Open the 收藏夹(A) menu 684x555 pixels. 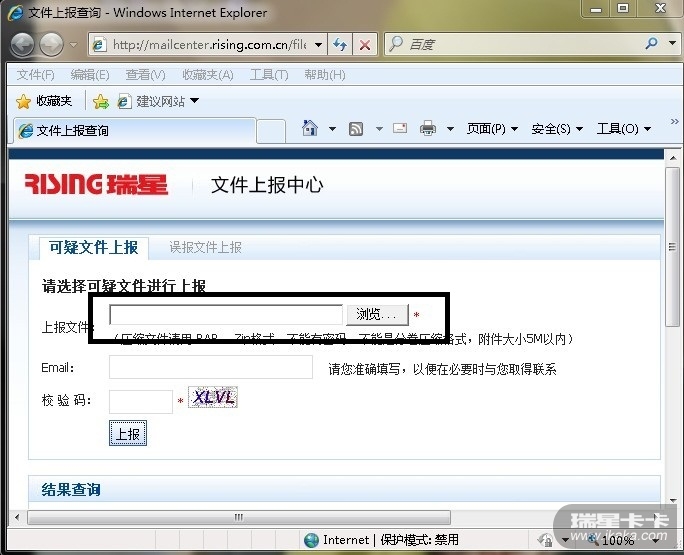pos(208,75)
